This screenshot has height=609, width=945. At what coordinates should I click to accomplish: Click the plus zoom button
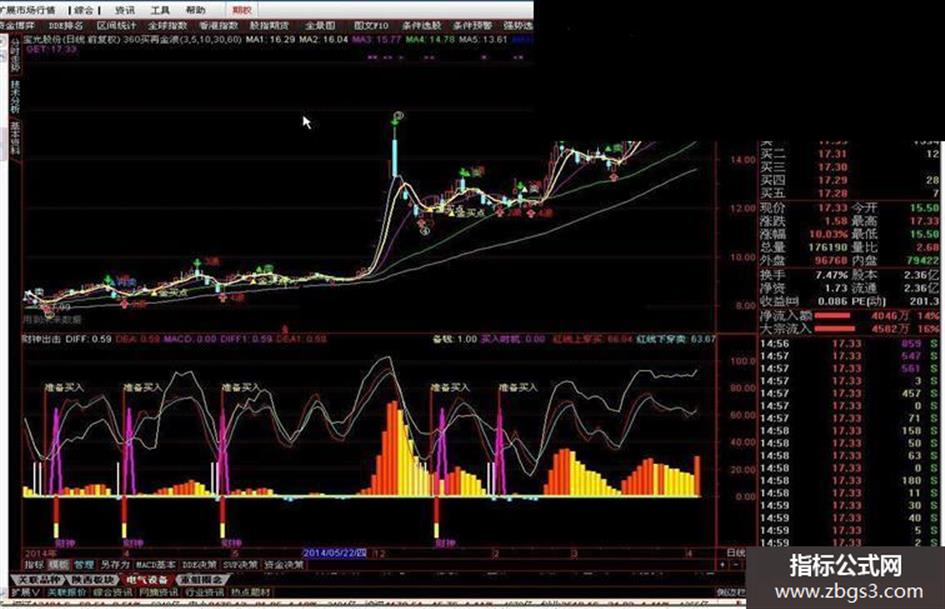tap(723, 565)
